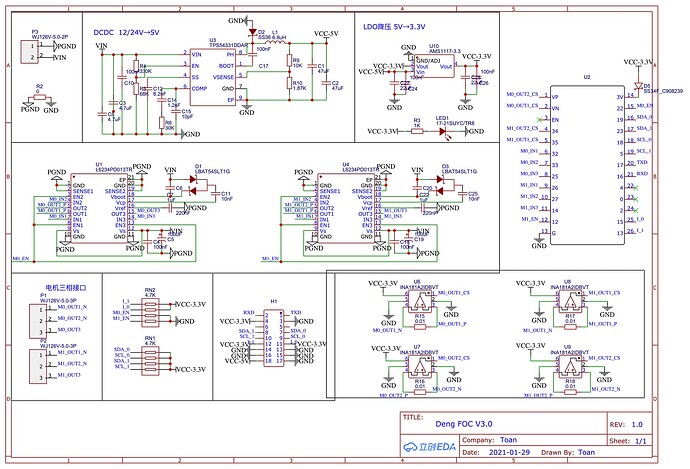The image size is (690, 469).
Task: Click the R2 zero-ohm resistor
Action: [x=40, y=97]
